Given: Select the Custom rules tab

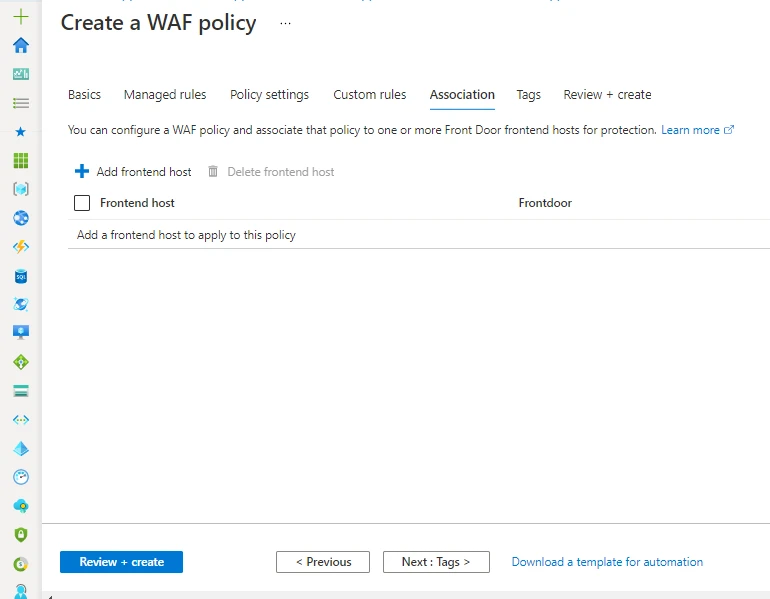Looking at the screenshot, I should [370, 95].
